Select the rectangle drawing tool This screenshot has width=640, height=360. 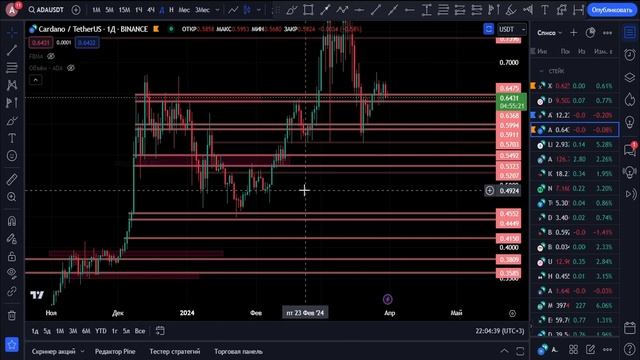point(308,10)
